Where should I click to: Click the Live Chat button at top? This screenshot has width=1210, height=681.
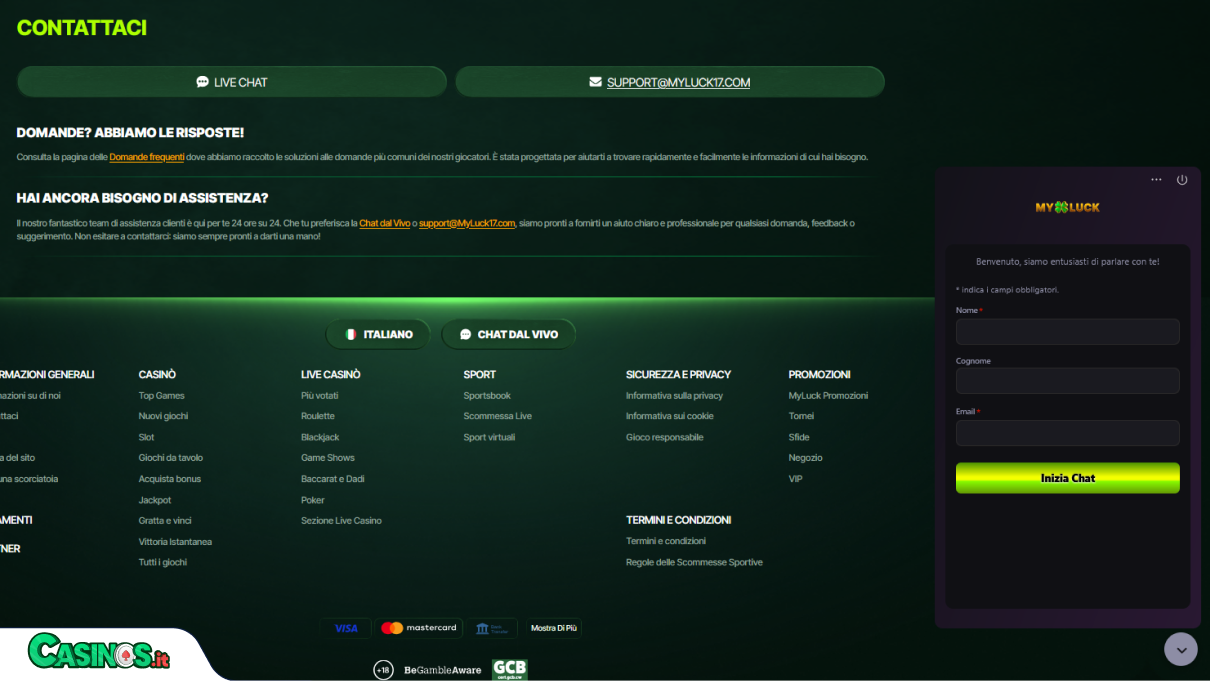click(232, 82)
